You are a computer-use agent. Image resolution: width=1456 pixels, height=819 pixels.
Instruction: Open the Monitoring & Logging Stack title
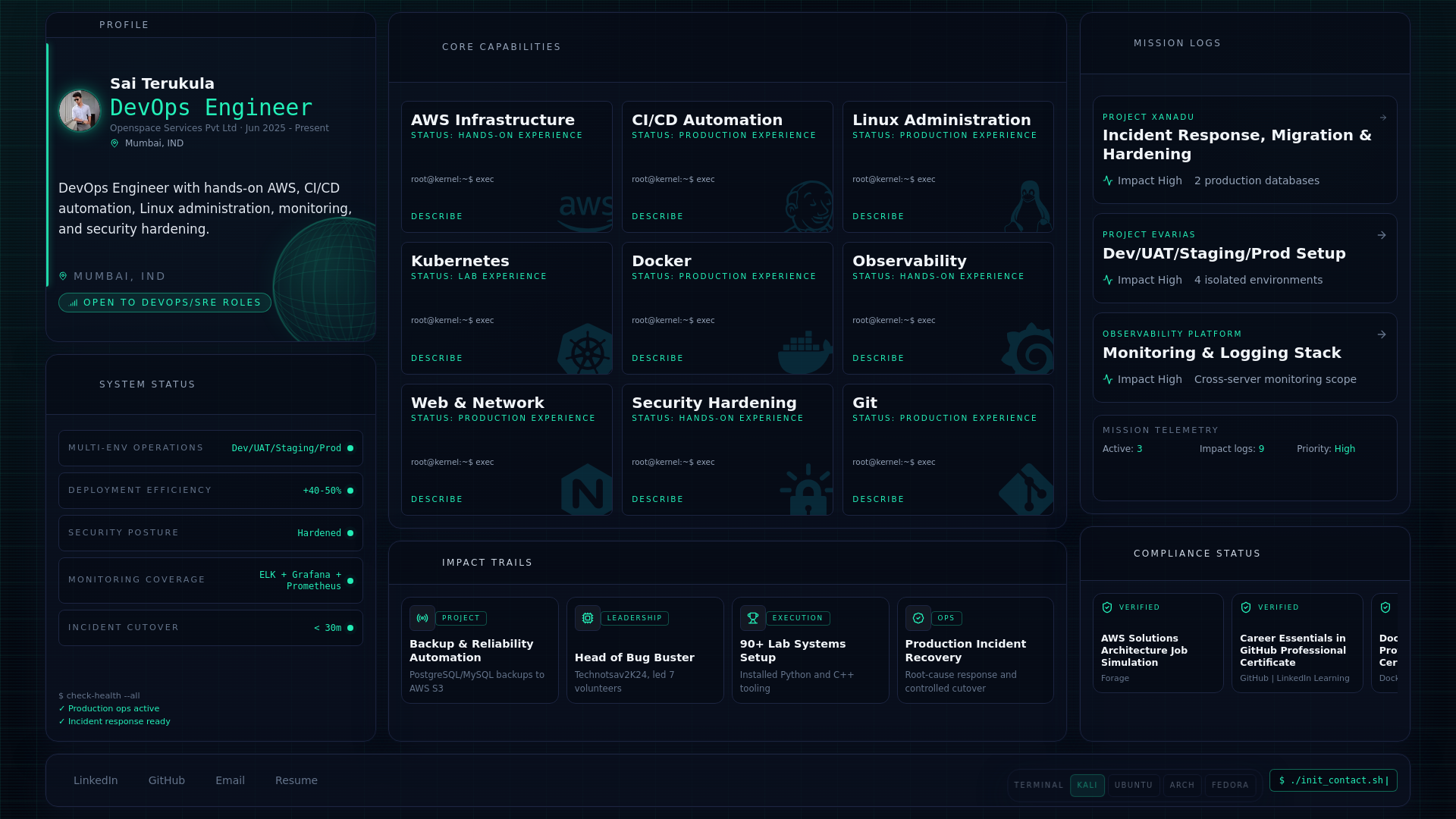[x=1222, y=353]
